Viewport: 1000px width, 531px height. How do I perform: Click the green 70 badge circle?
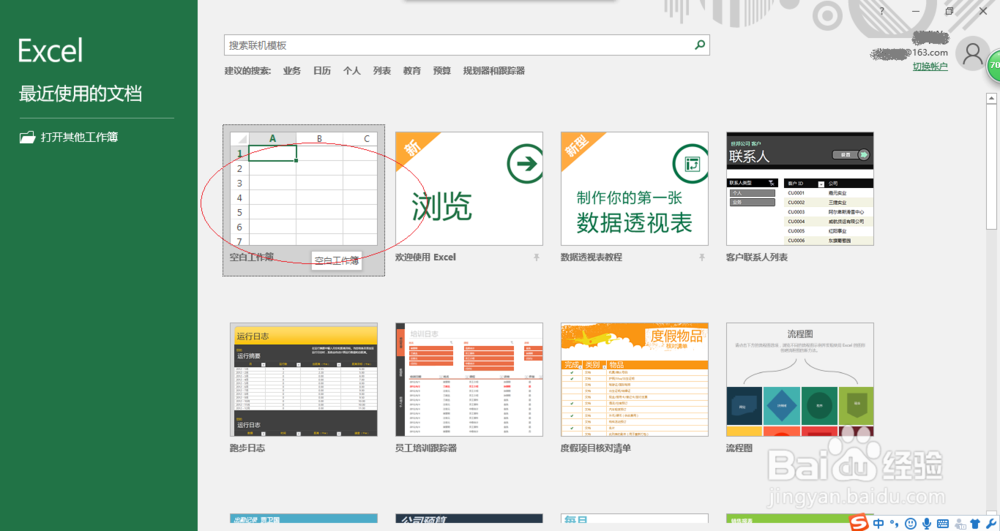994,66
